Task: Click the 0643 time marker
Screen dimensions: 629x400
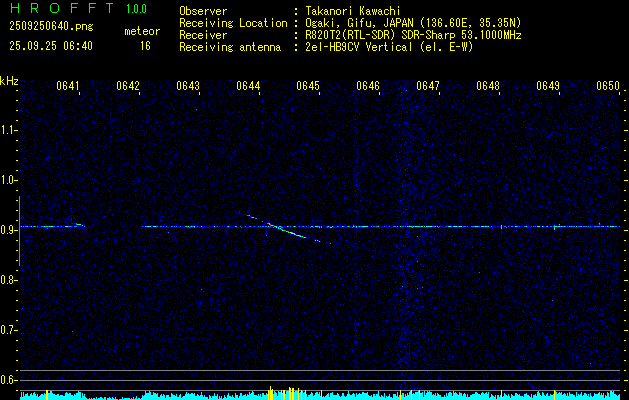Action: [188, 86]
